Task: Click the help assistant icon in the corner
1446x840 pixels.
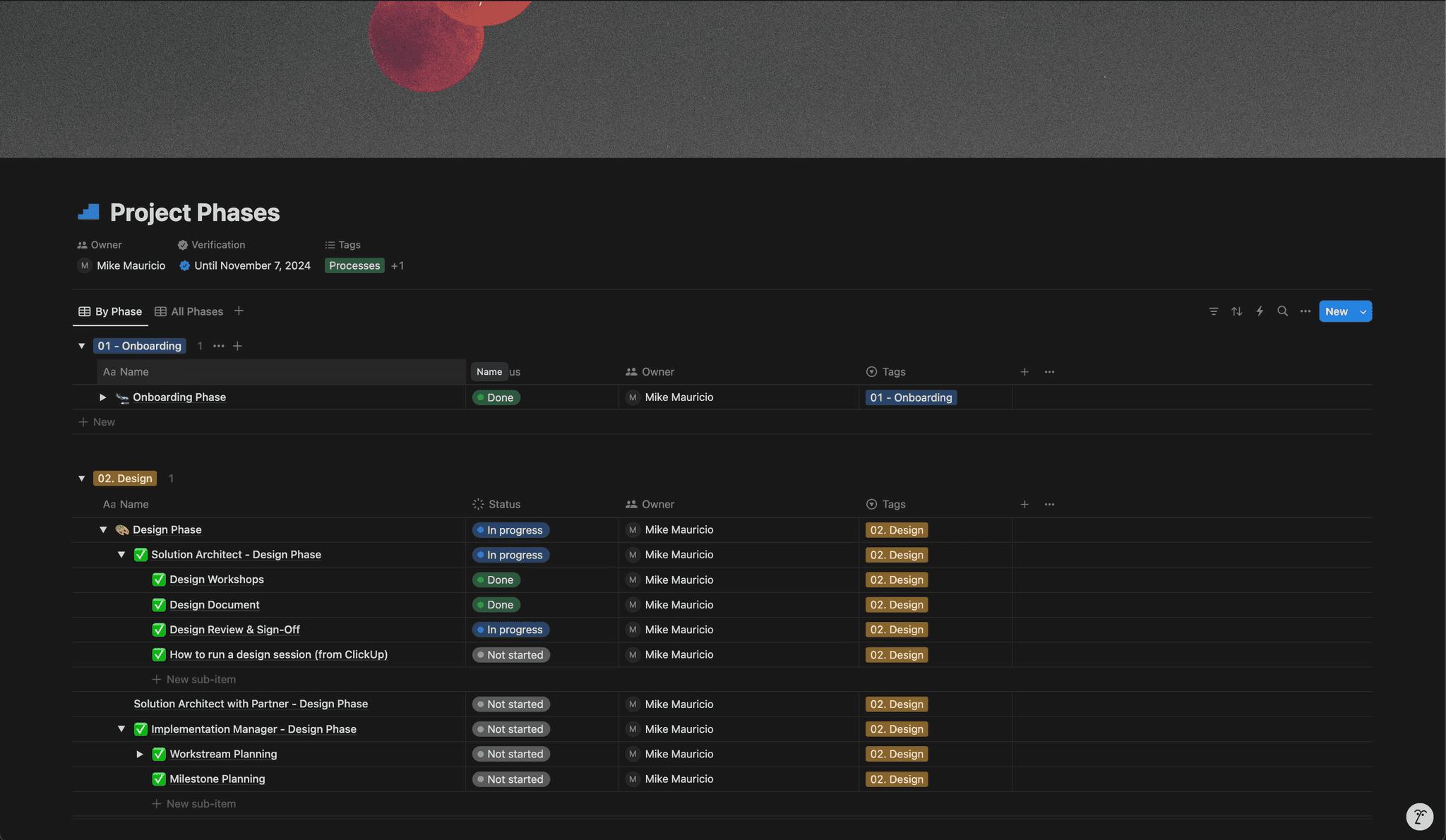Action: [x=1419, y=817]
